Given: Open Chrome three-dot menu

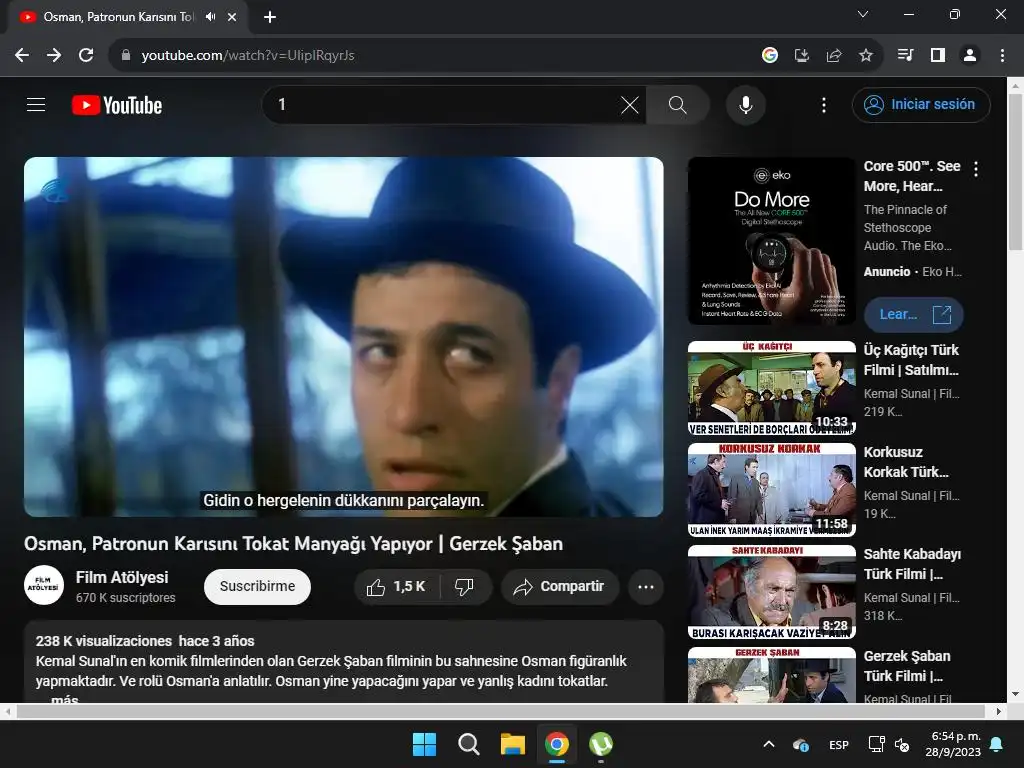Looking at the screenshot, I should (x=1002, y=56).
